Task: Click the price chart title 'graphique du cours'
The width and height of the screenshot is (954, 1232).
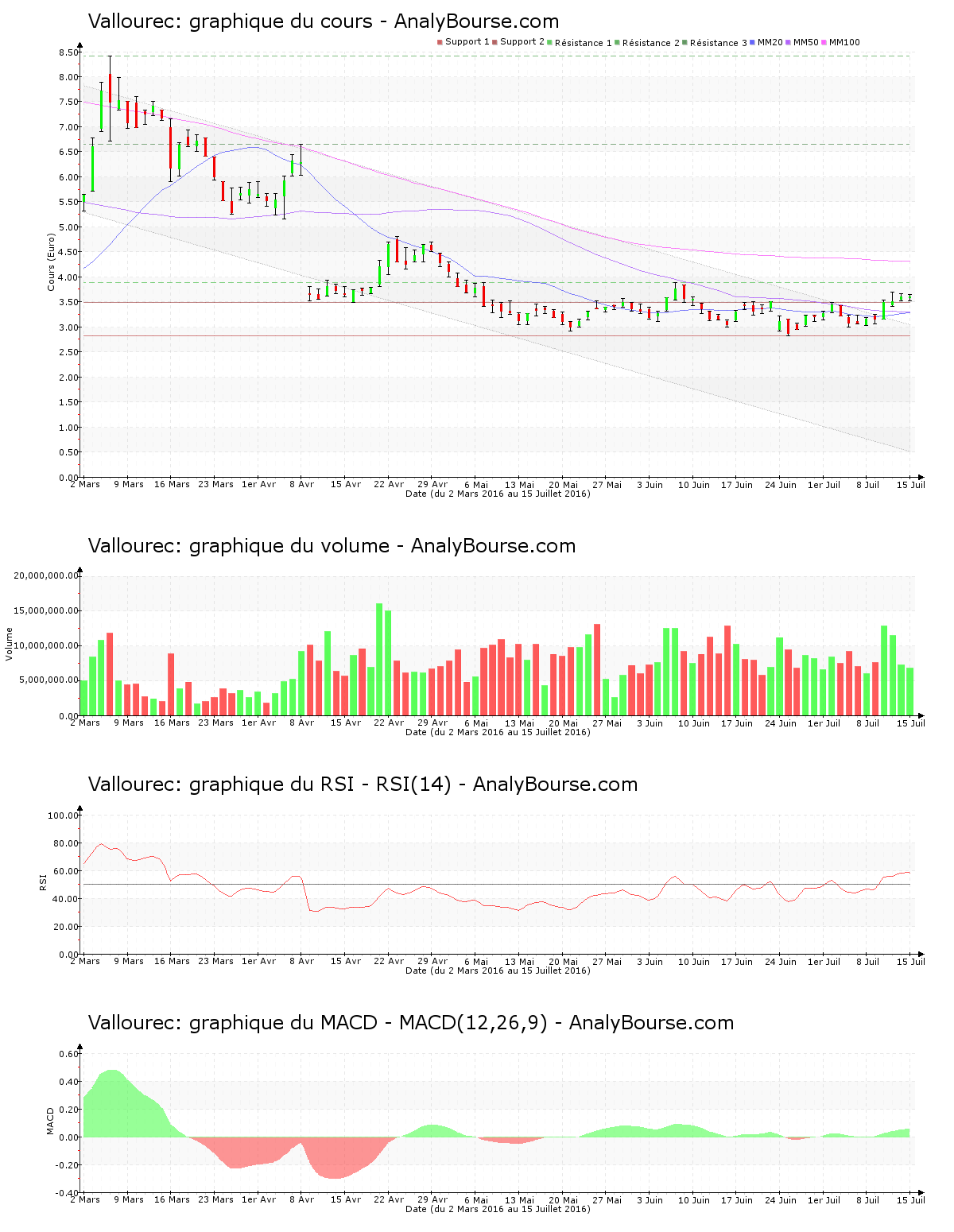Action: 281,22
